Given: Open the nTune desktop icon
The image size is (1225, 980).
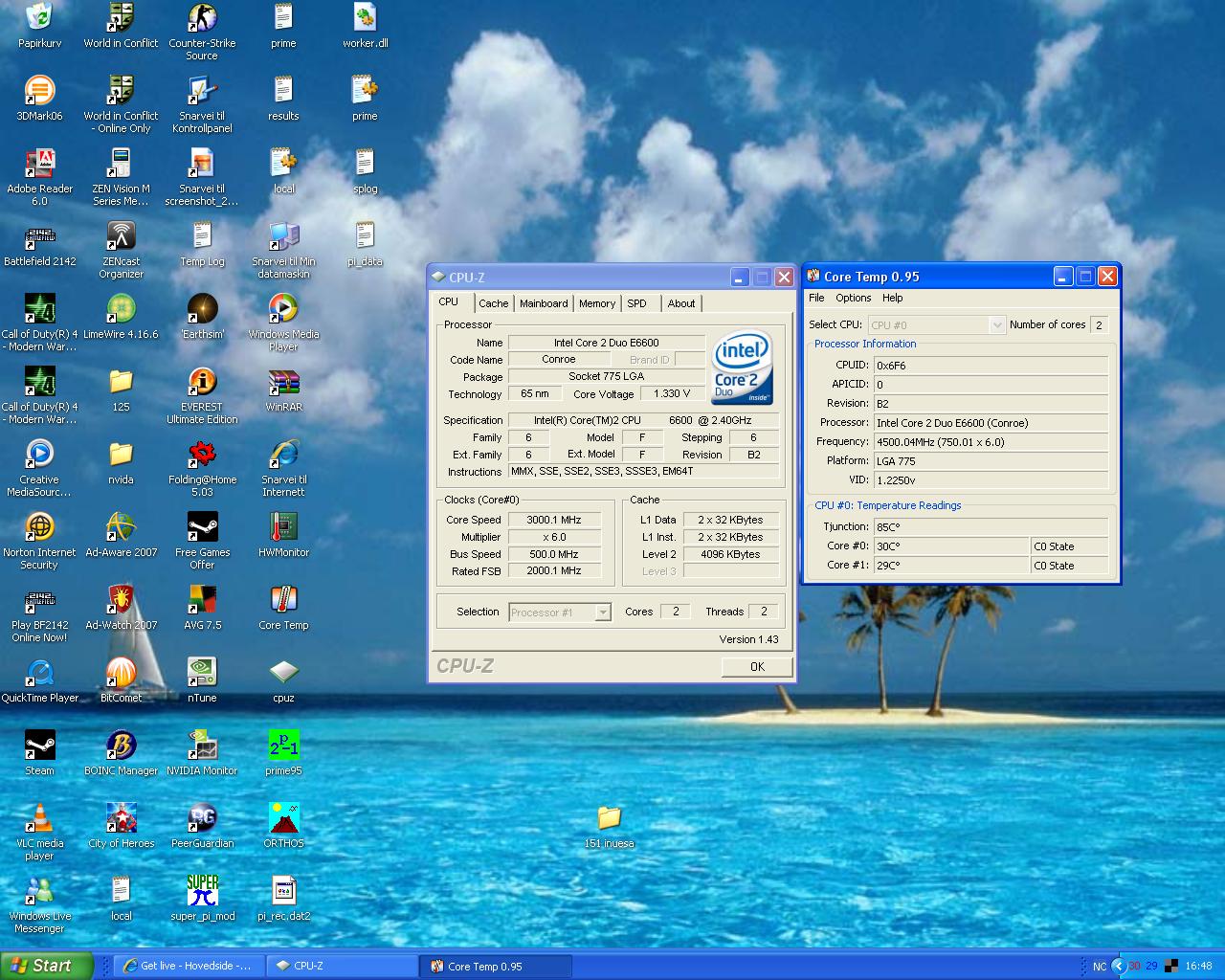Looking at the screenshot, I should (x=202, y=672).
